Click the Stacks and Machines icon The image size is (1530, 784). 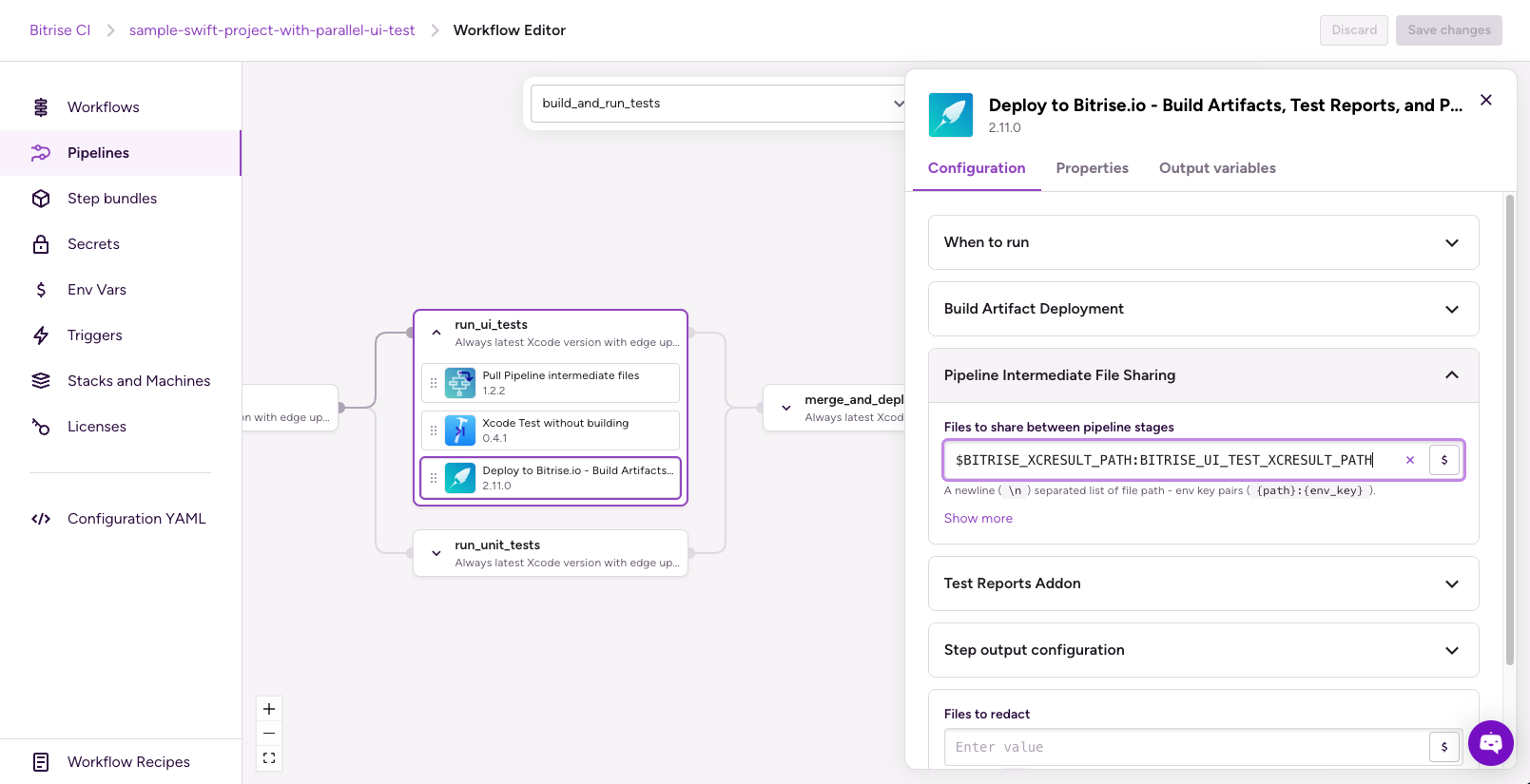[x=41, y=381]
